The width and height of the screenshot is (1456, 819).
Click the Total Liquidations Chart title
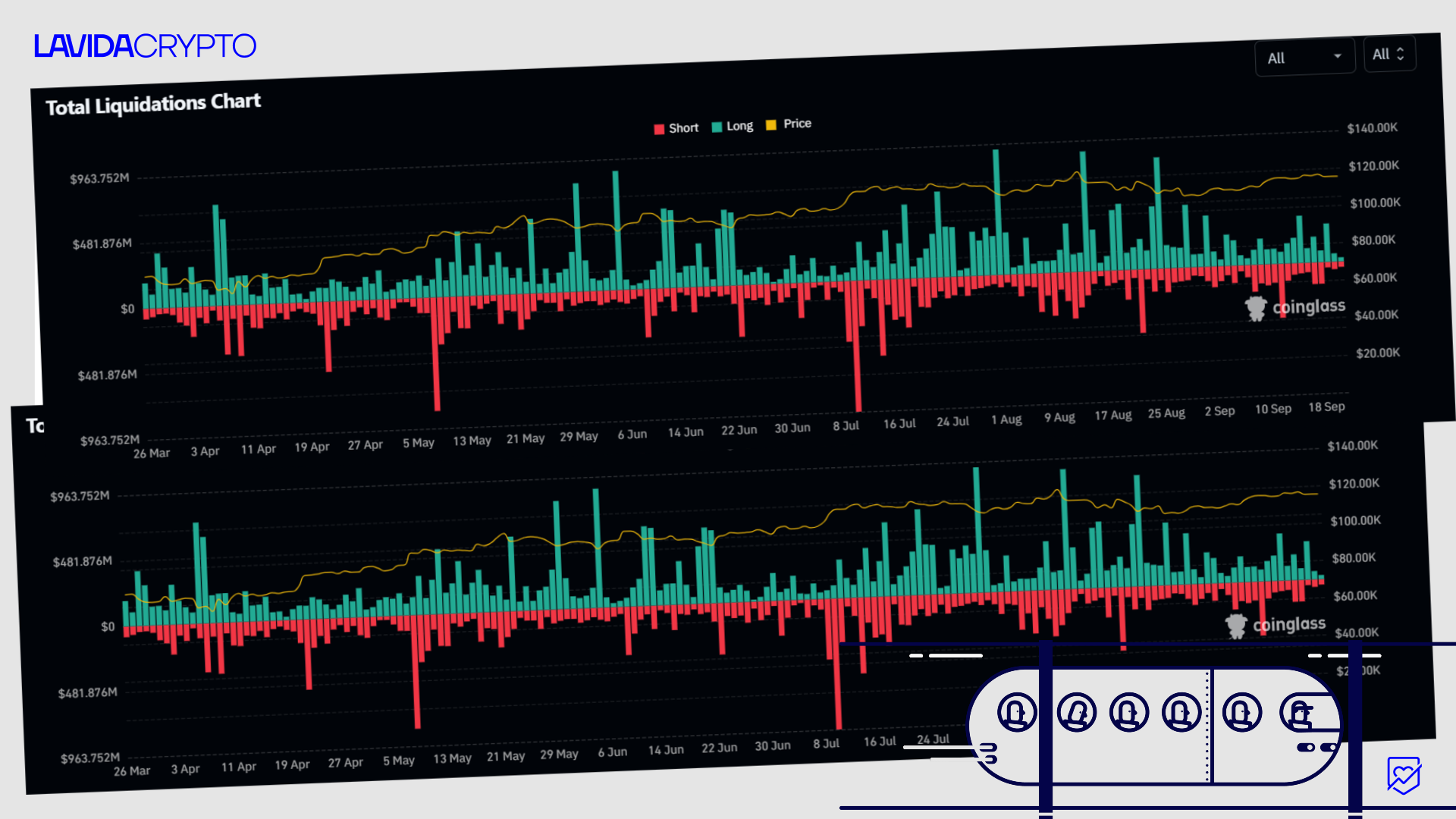[153, 104]
